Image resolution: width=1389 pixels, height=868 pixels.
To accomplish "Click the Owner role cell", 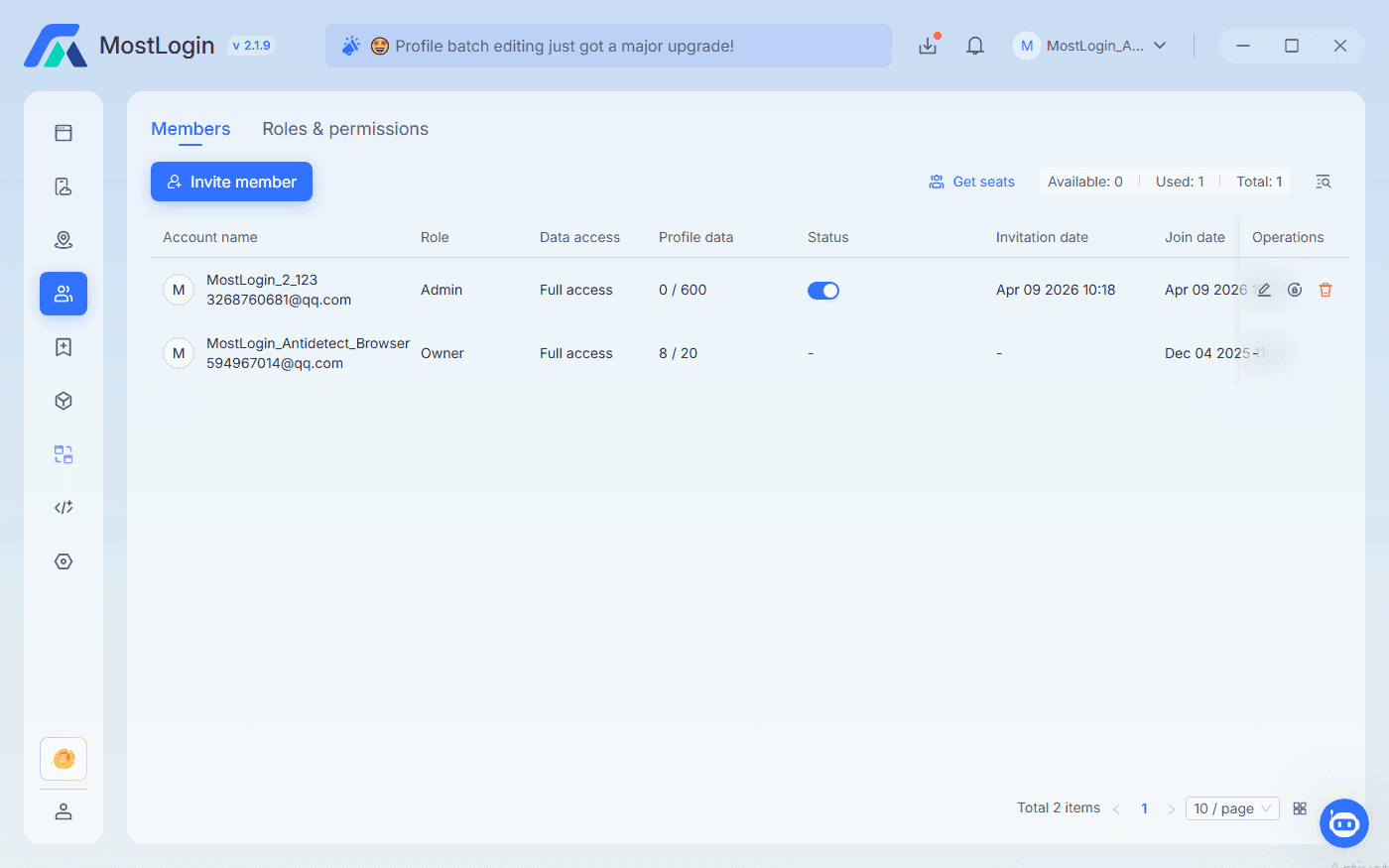I will pos(442,353).
